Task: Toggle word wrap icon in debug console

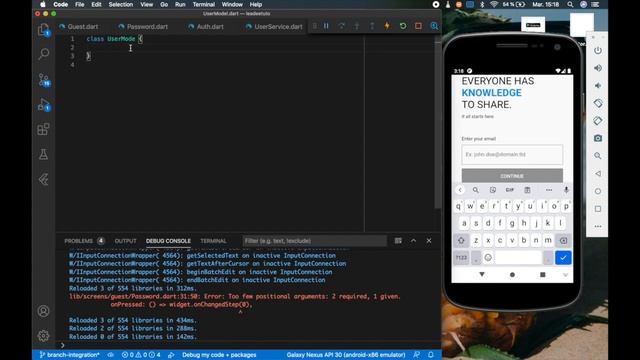Action: pos(398,241)
